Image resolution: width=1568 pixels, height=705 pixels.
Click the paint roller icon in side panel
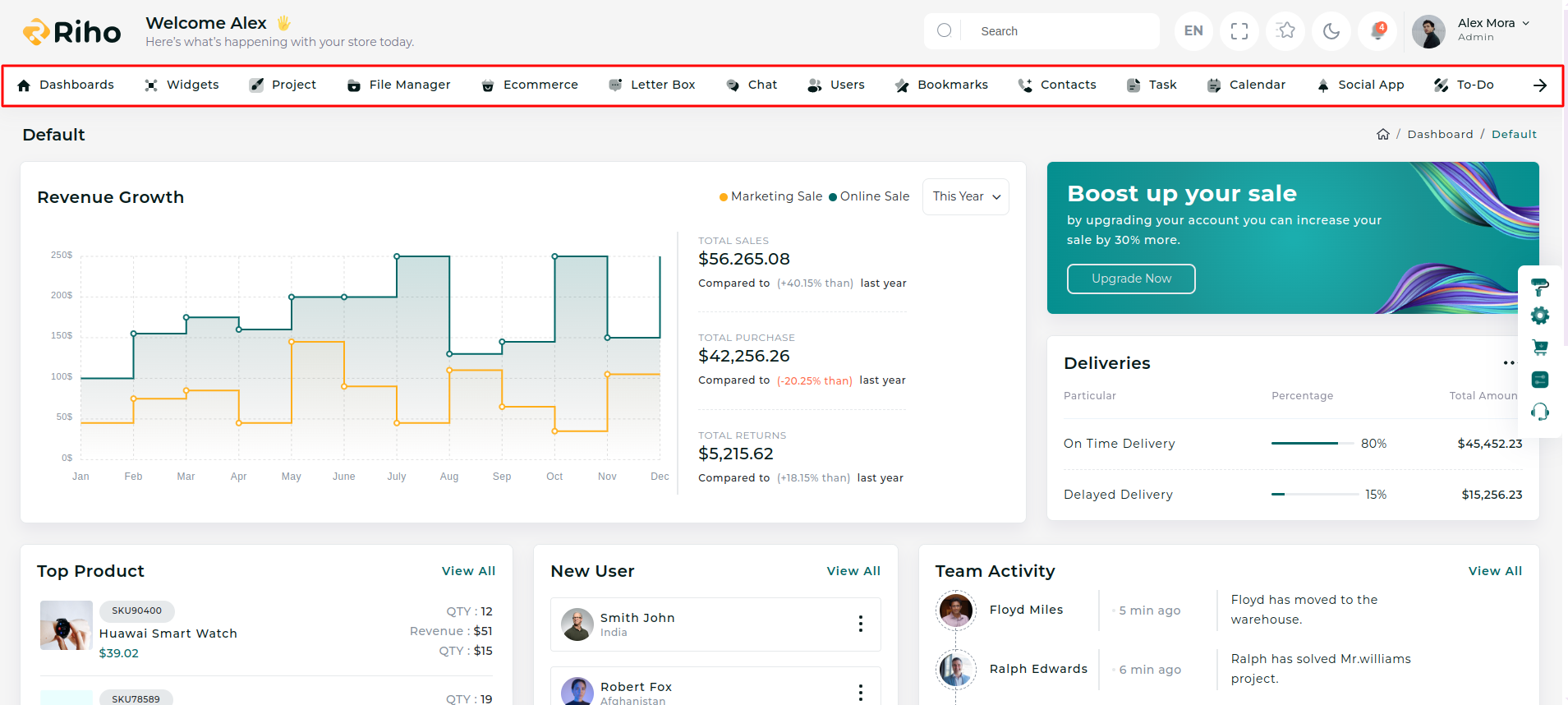[x=1540, y=286]
